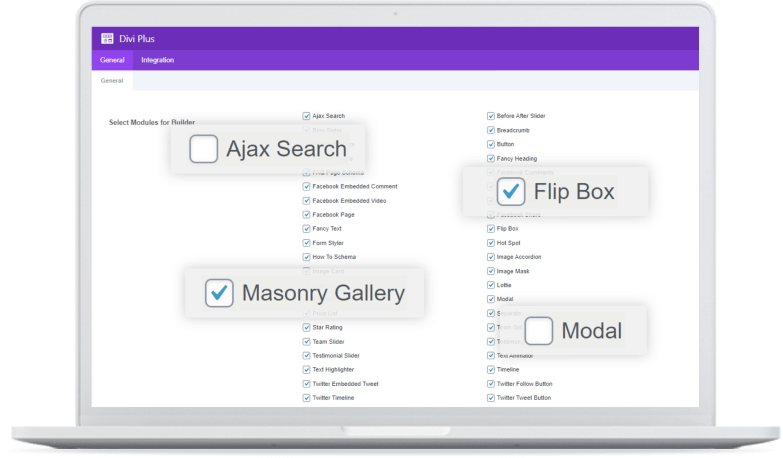The height and width of the screenshot is (458, 783).
Task: Toggle Facebook Embedded Video checkbox
Action: pyautogui.click(x=306, y=200)
